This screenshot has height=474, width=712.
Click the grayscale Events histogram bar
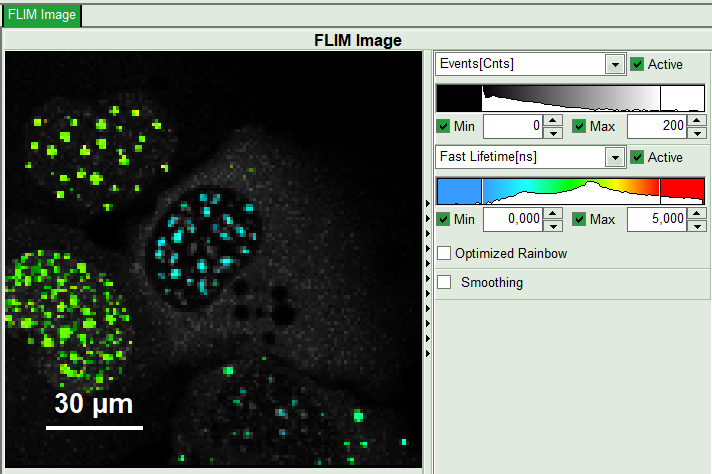pos(570,98)
